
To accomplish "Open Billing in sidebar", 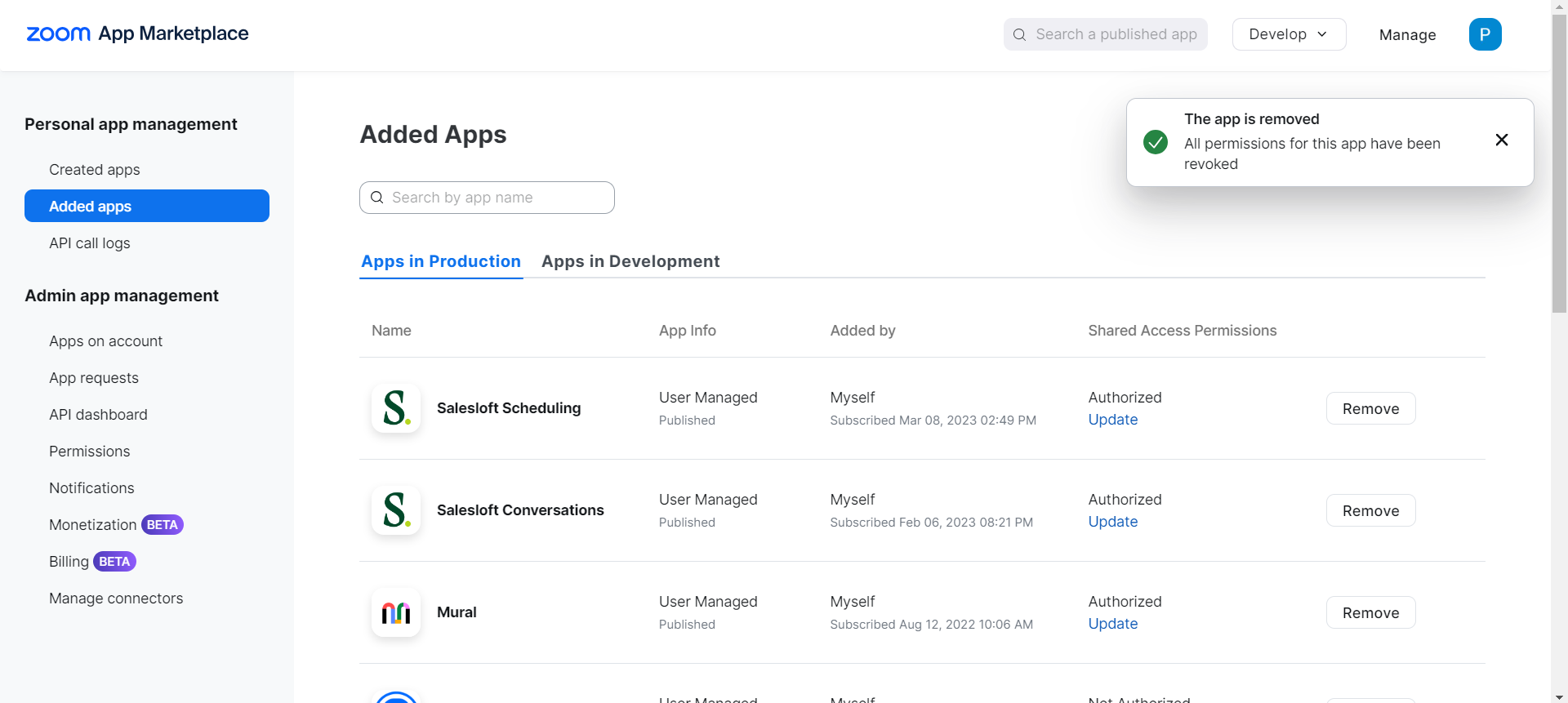I will click(69, 562).
